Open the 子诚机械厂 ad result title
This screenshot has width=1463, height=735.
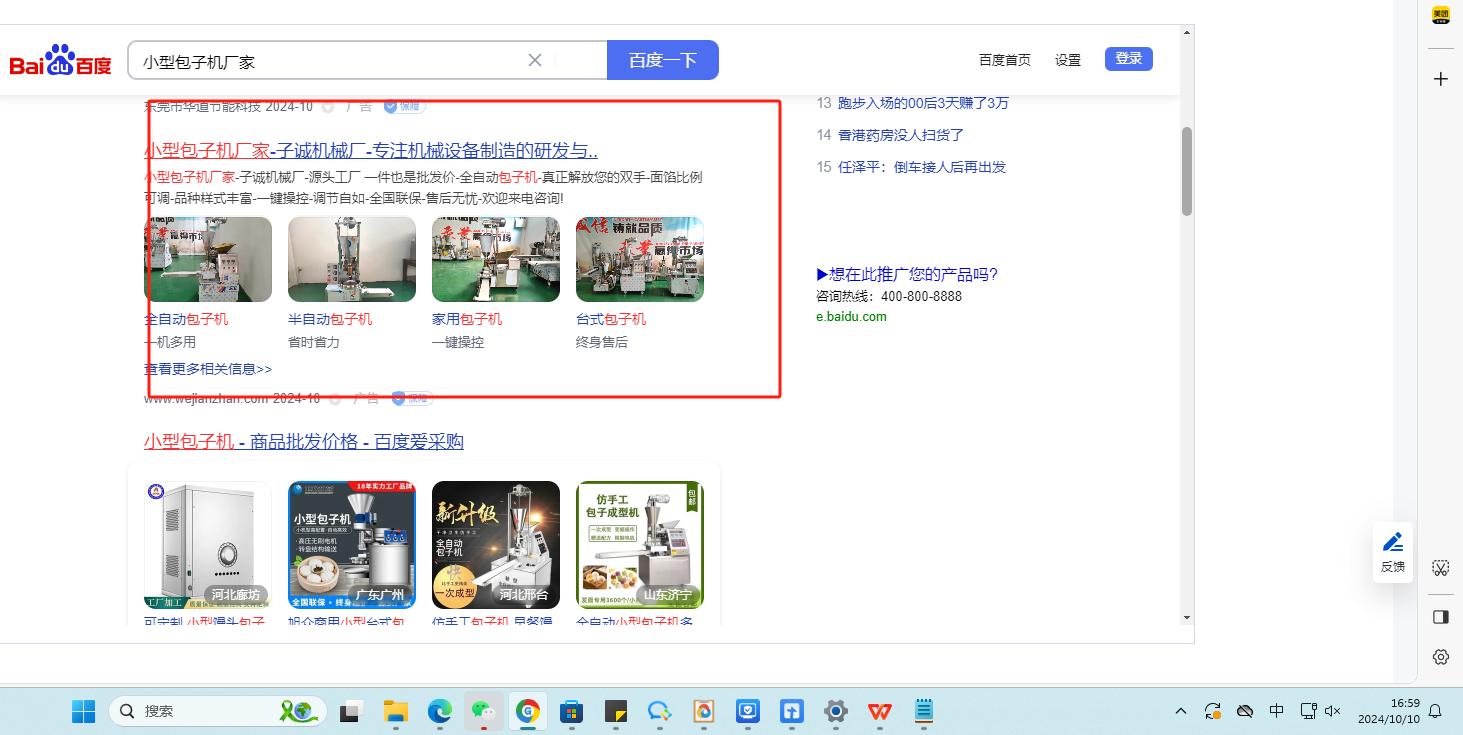pyautogui.click(x=371, y=151)
